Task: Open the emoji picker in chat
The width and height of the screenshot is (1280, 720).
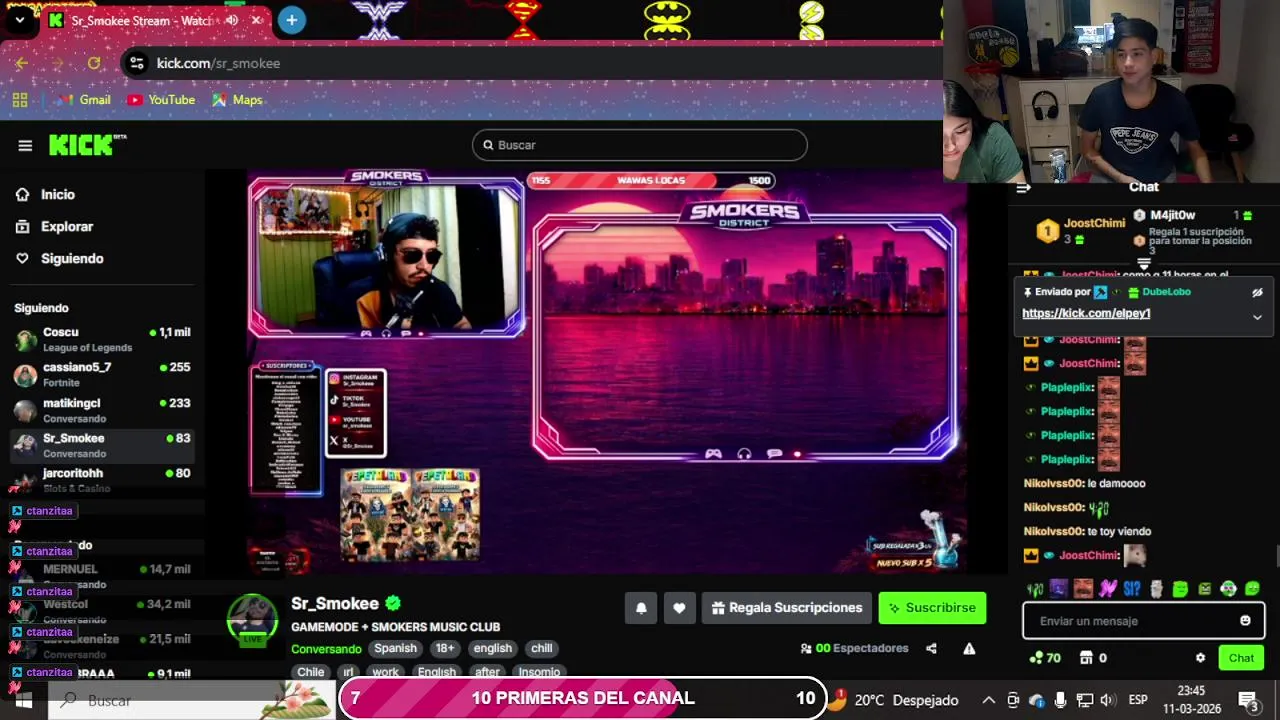Action: 1245,621
